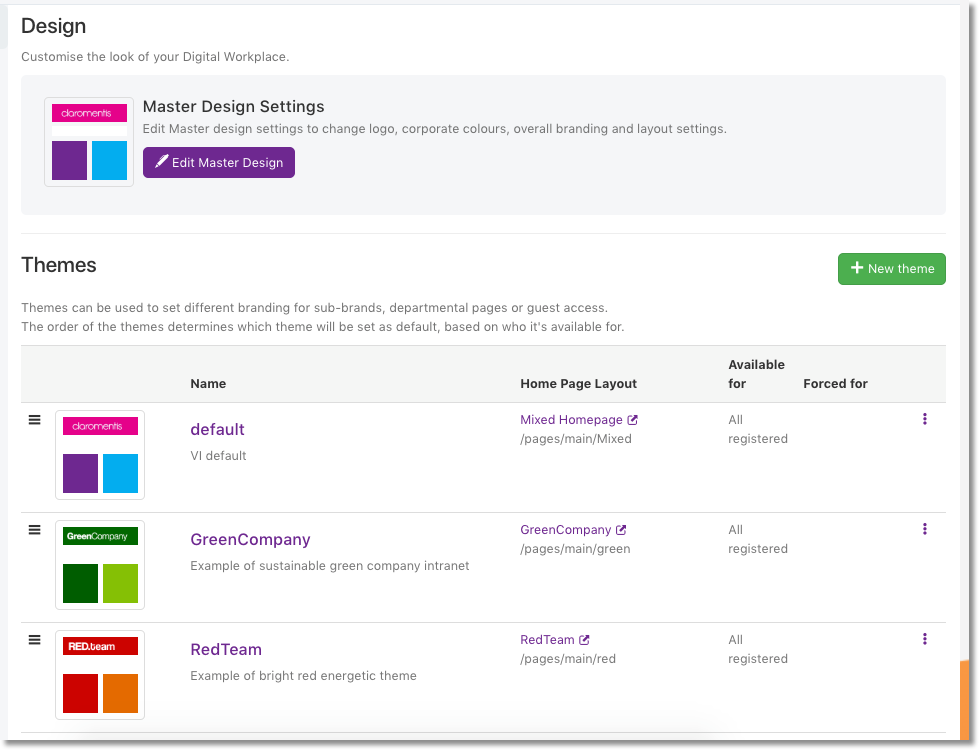Select the Master Design Settings thumbnail
The width and height of the screenshot is (979, 750).
coord(89,142)
